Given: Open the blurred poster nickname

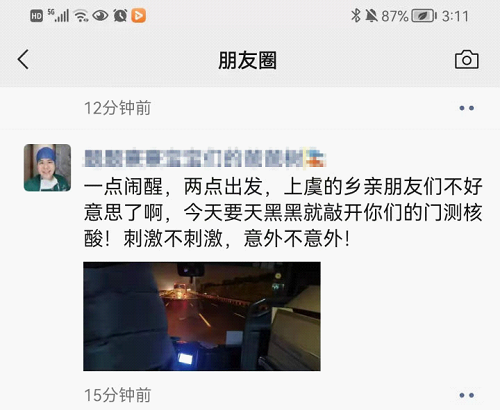Looking at the screenshot, I should coord(205,158).
